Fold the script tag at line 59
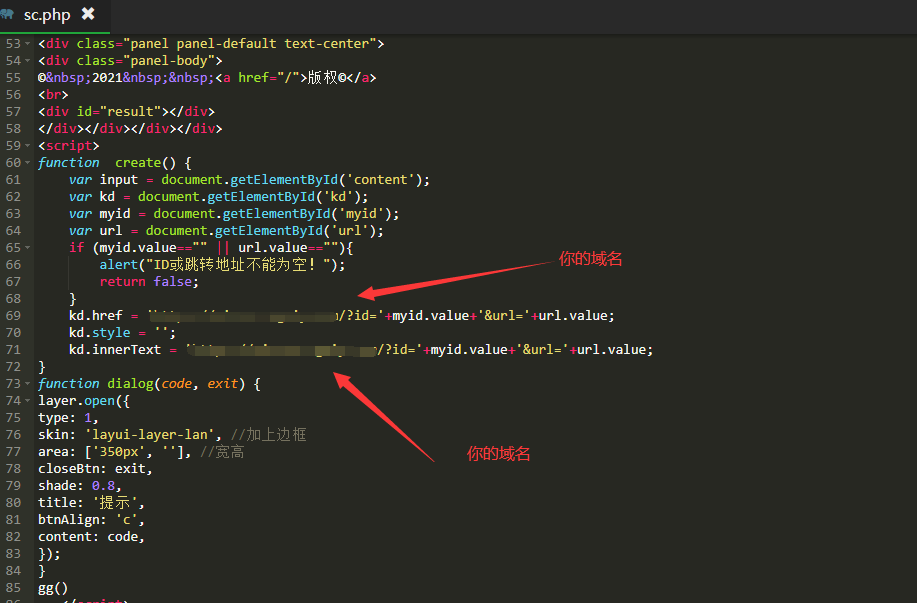Image resolution: width=917 pixels, height=603 pixels. tap(27, 146)
